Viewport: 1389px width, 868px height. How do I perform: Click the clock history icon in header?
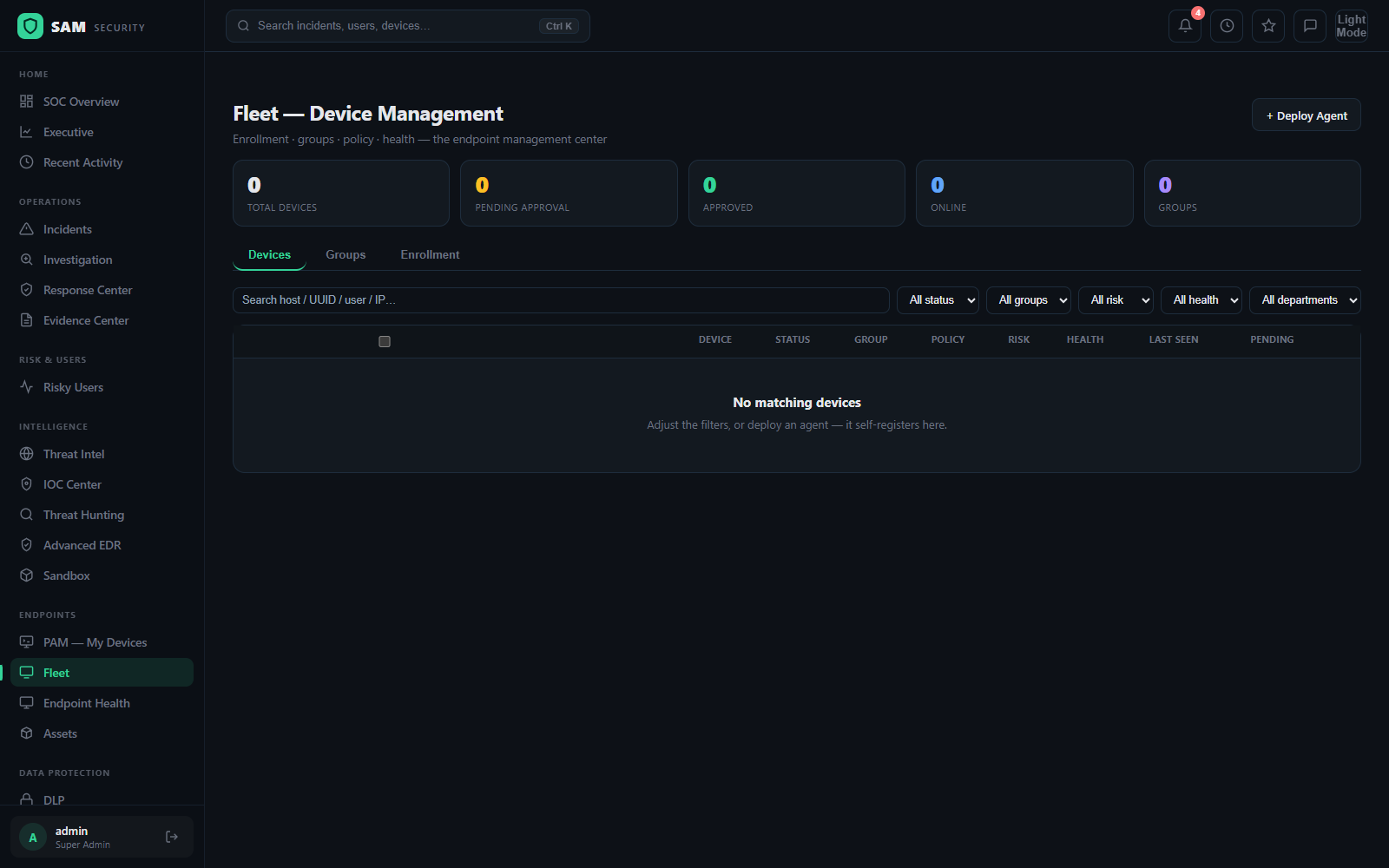pyautogui.click(x=1227, y=26)
